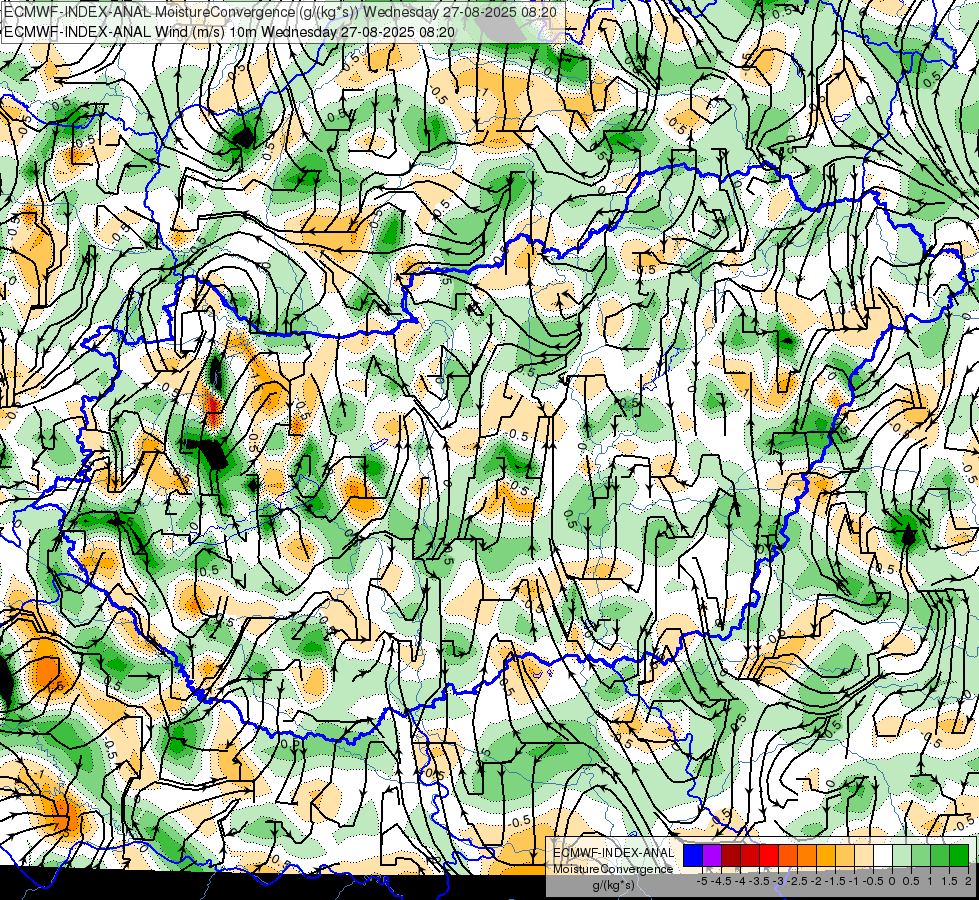The width and height of the screenshot is (979, 900).
Task: Click ECMWF-INDEX-ANAL text in the legend box
Action: pyautogui.click(x=613, y=853)
